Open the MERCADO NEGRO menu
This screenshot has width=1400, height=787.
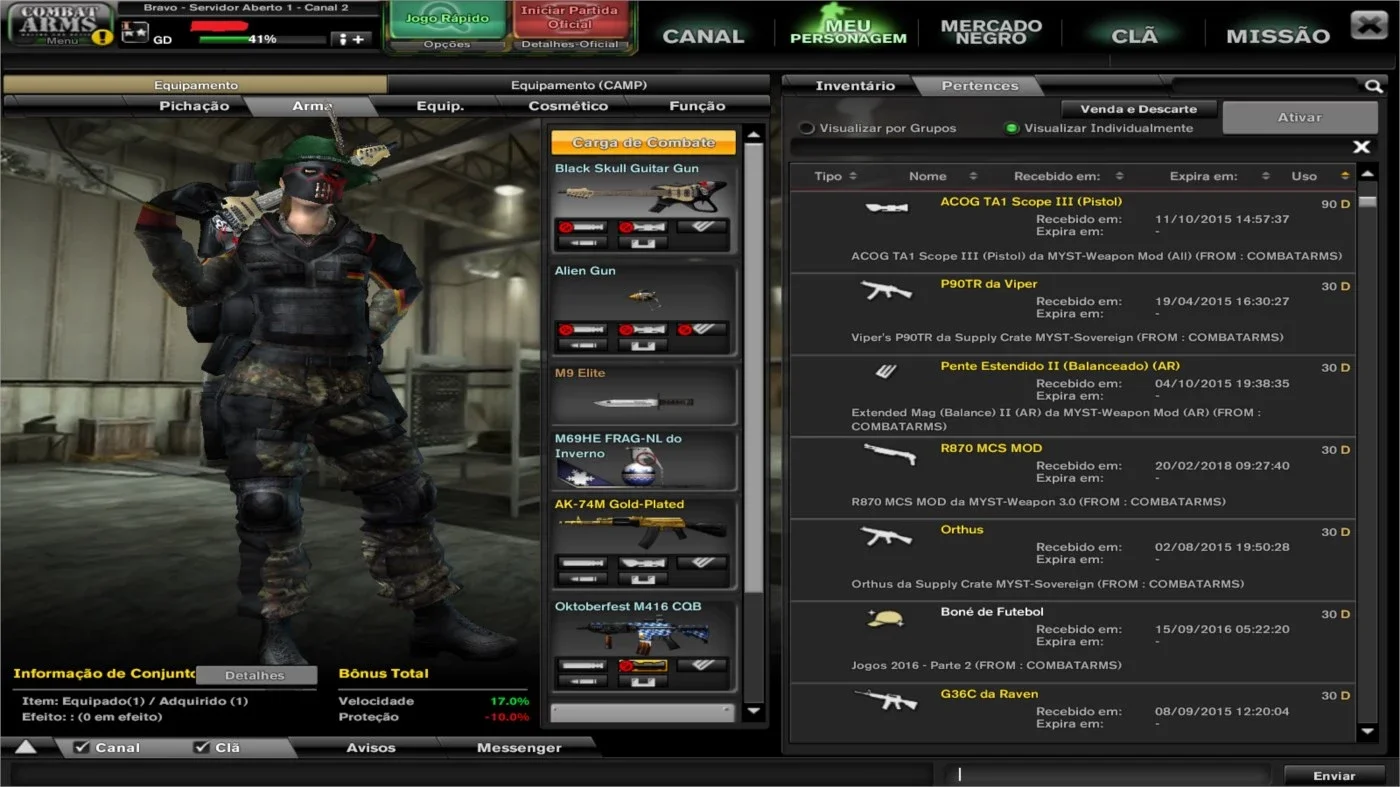(991, 32)
